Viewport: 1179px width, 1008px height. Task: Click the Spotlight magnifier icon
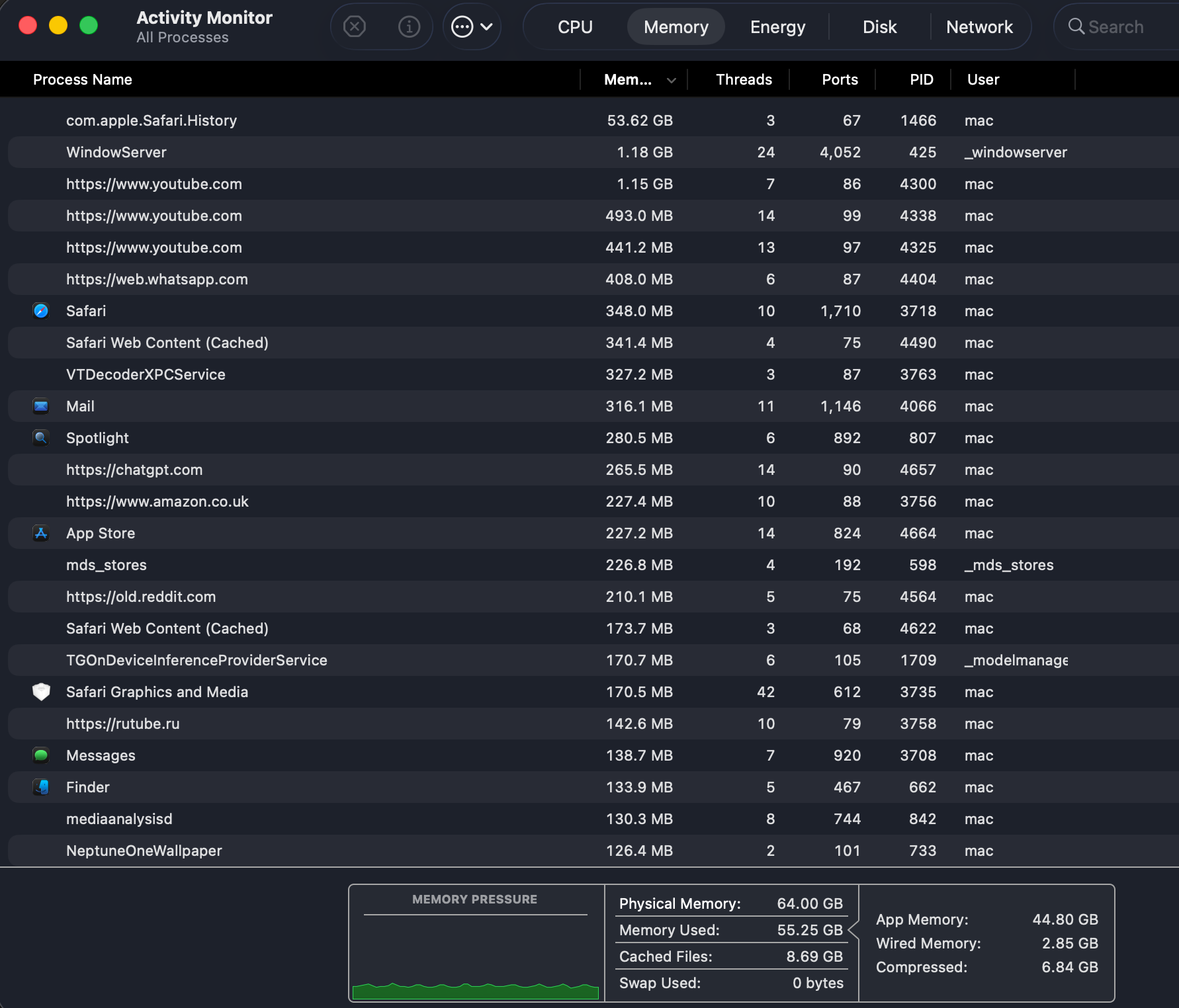41,438
